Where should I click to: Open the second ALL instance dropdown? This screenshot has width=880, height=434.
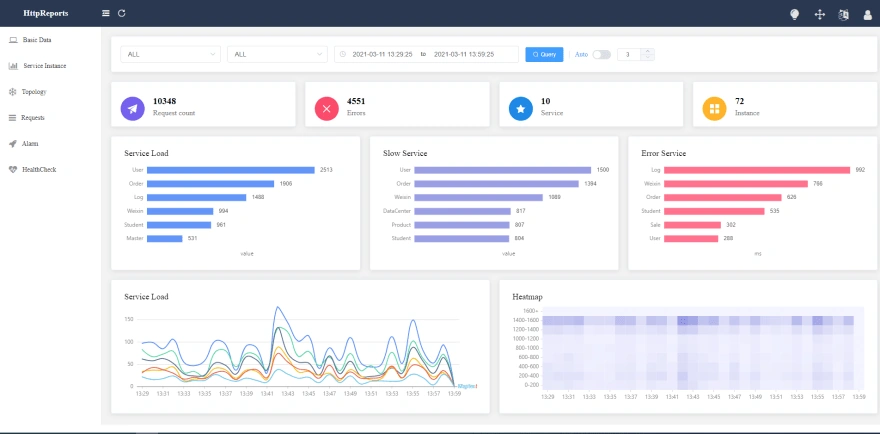[277, 54]
